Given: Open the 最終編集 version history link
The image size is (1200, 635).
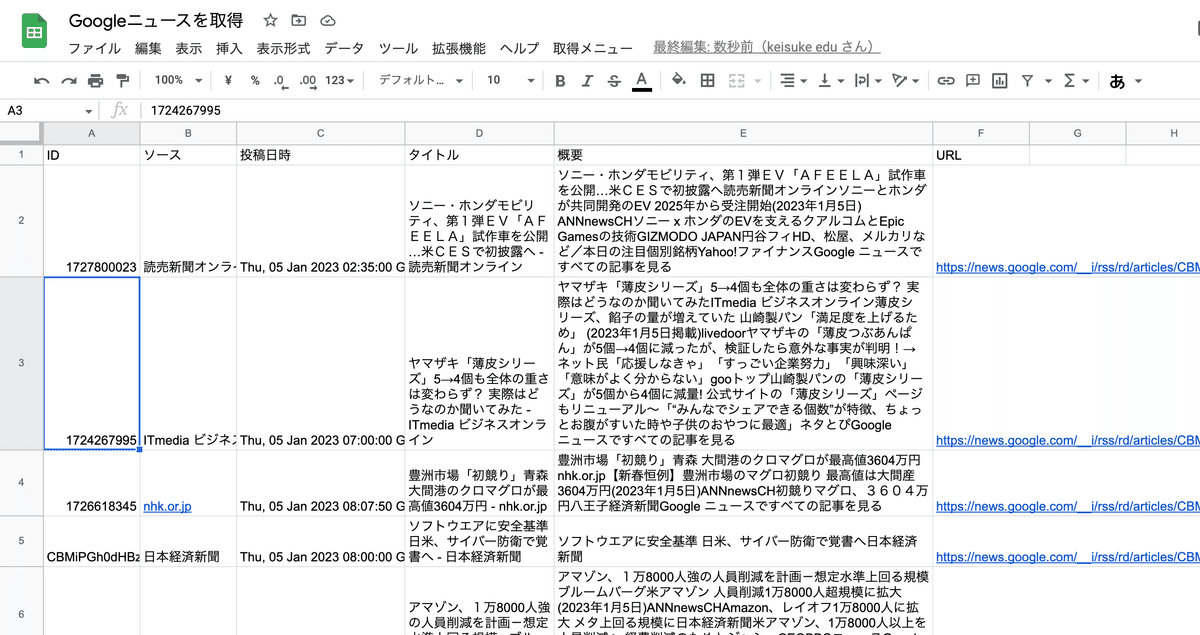Looking at the screenshot, I should (x=766, y=47).
